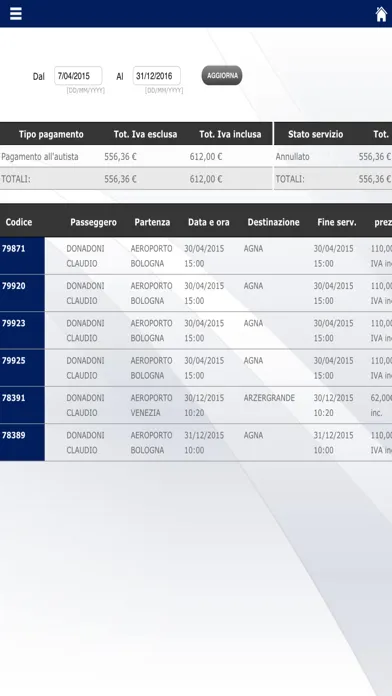The image size is (392, 696).
Task: Sort by Partenza column header
Action: [x=152, y=222]
